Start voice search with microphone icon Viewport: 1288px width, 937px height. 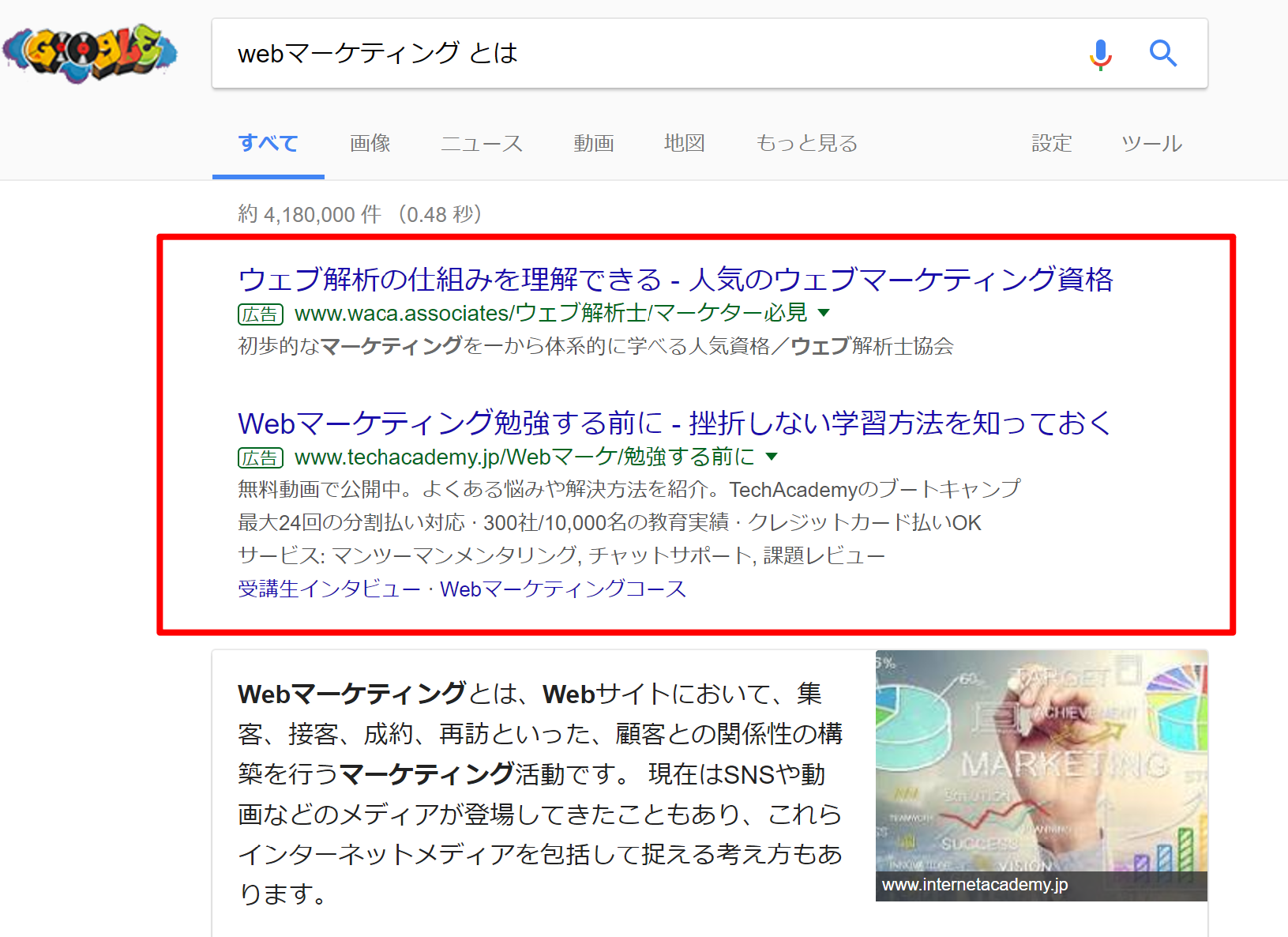coord(1100,54)
